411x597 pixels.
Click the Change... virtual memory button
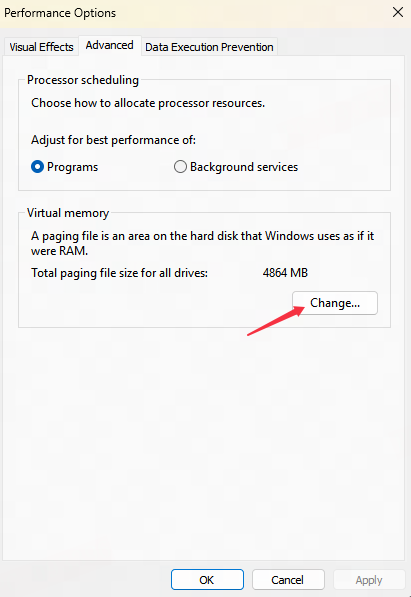335,303
